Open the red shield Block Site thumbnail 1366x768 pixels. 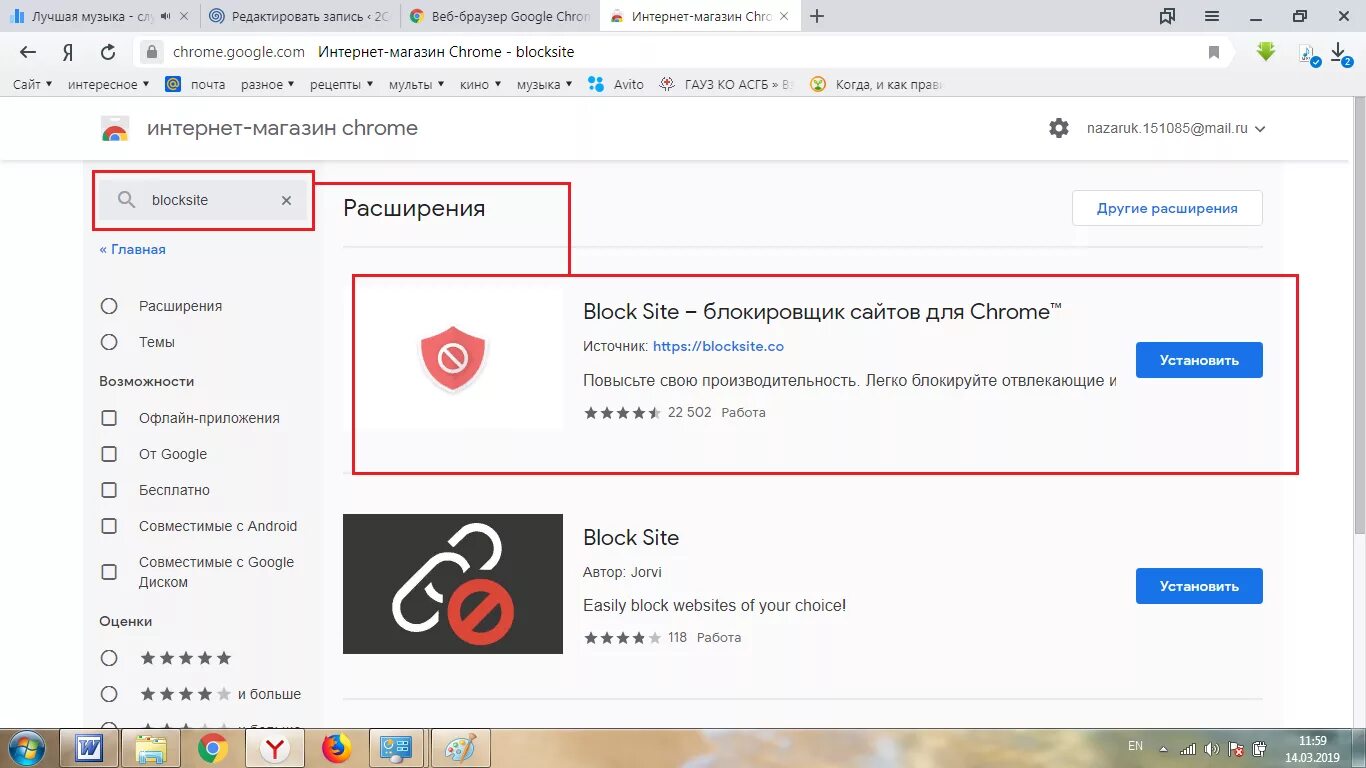(x=453, y=360)
